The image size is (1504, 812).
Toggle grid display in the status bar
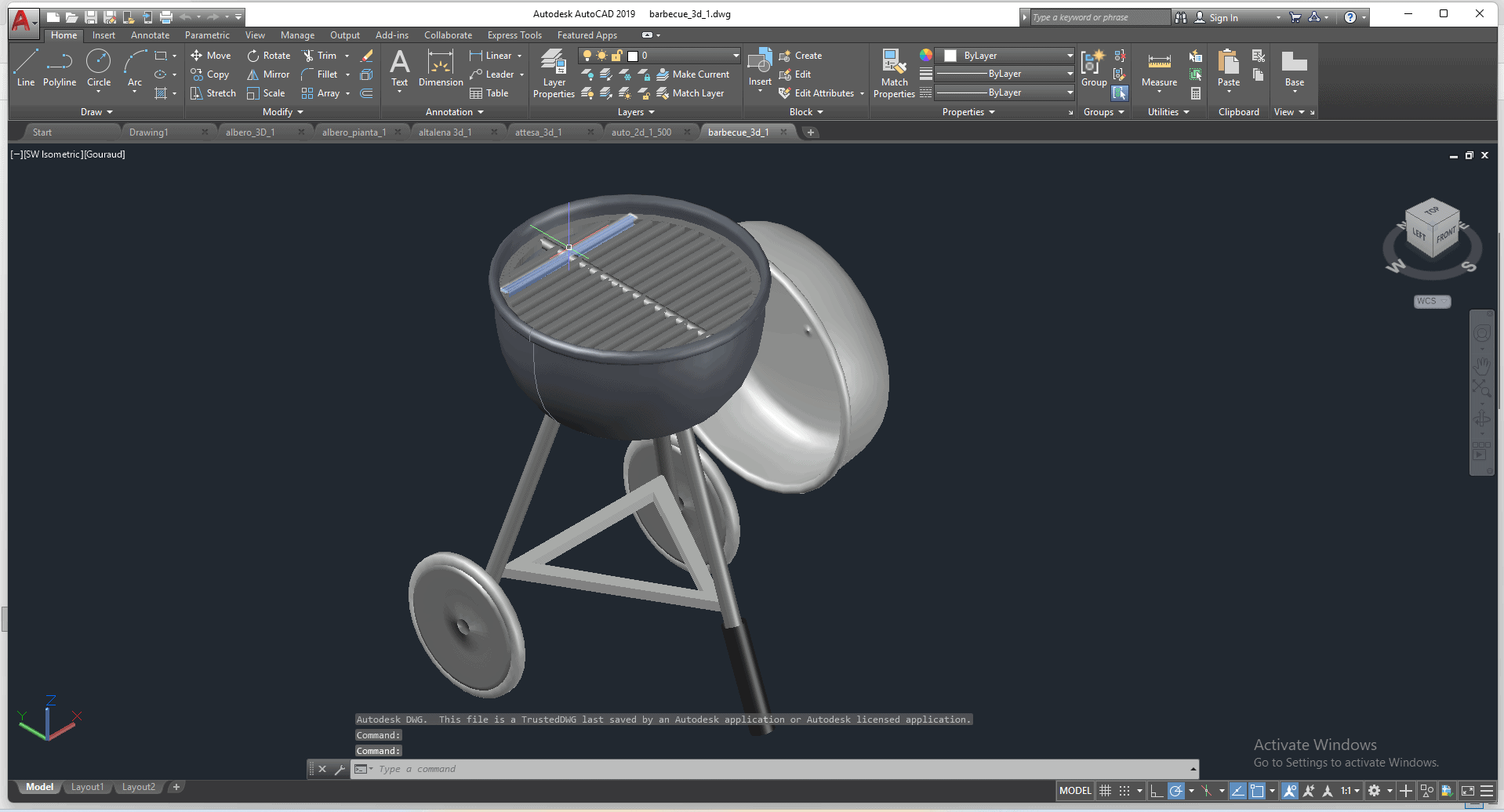point(1105,791)
